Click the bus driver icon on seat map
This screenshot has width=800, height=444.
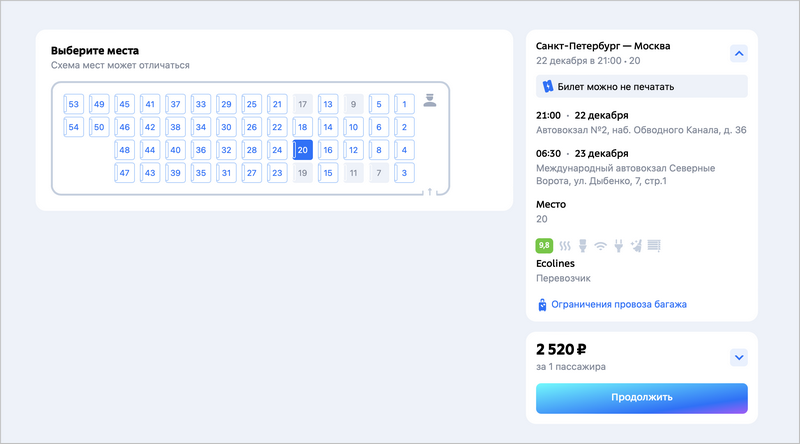430,100
